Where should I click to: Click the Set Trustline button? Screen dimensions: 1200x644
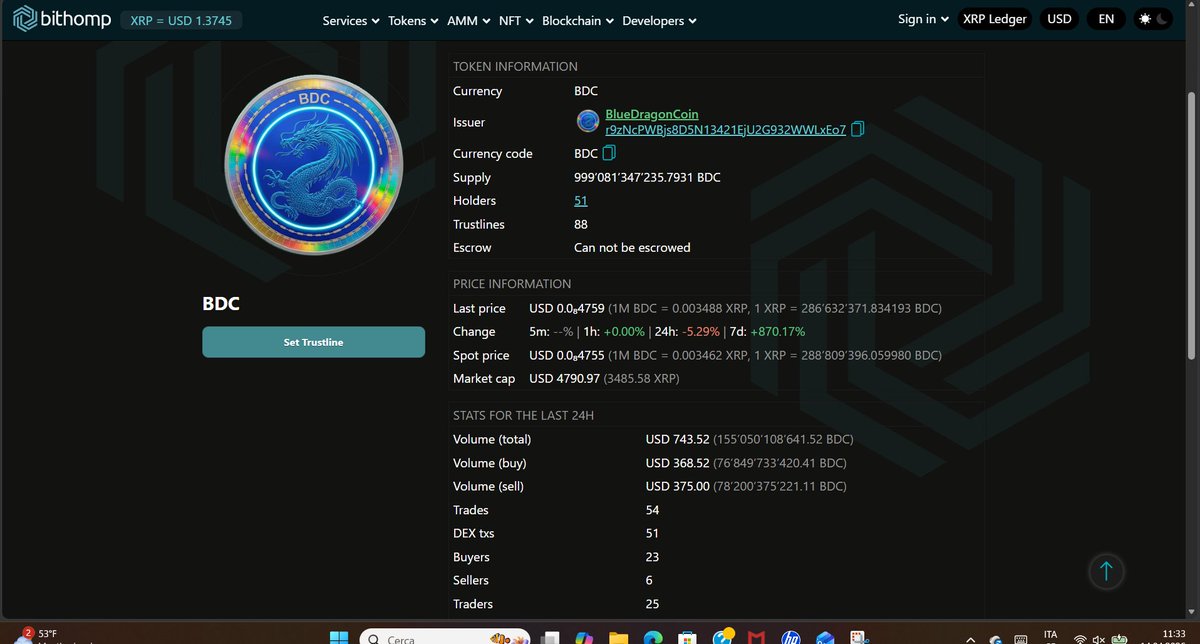(x=313, y=342)
